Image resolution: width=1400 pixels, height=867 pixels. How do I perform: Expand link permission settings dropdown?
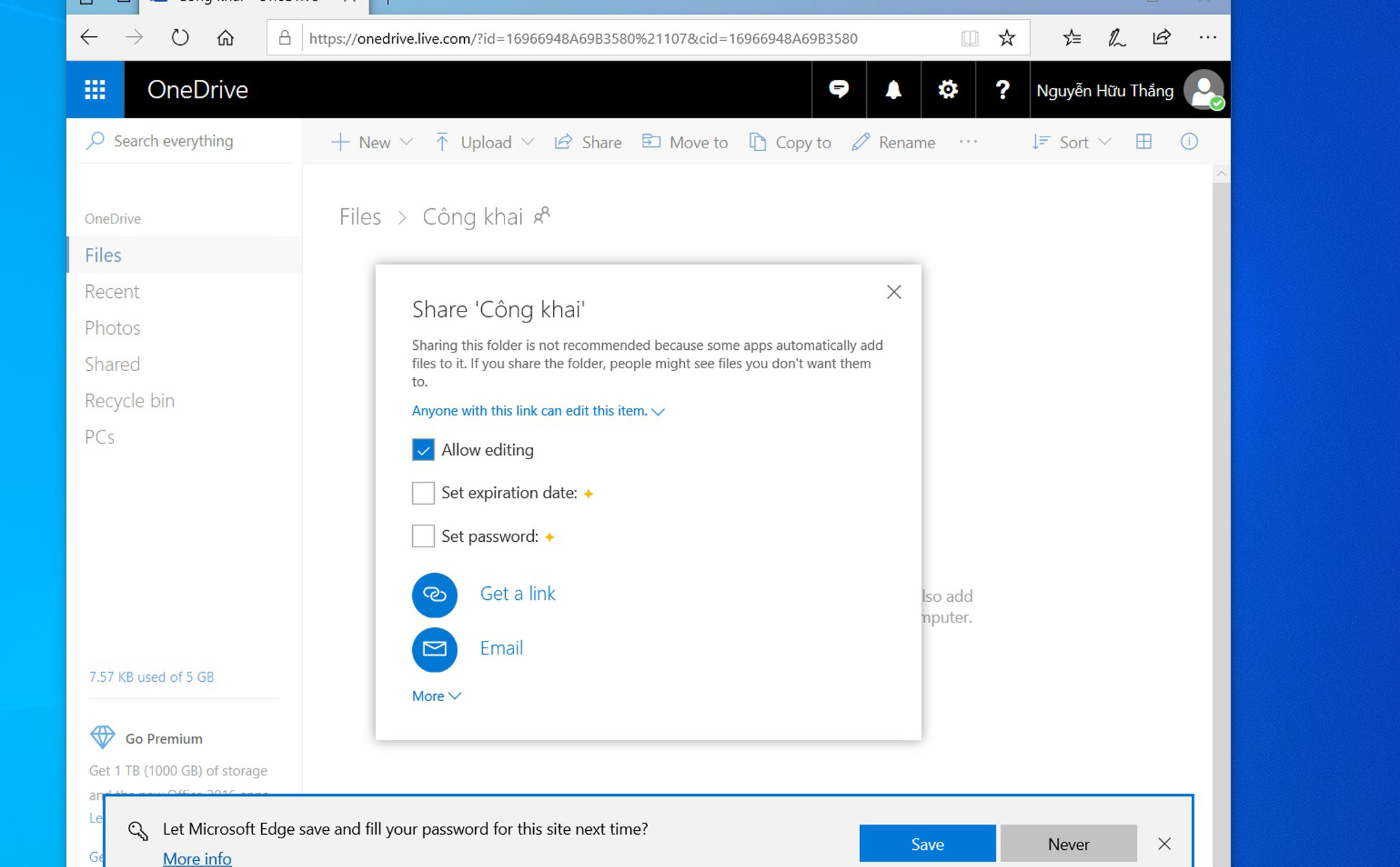click(x=538, y=411)
